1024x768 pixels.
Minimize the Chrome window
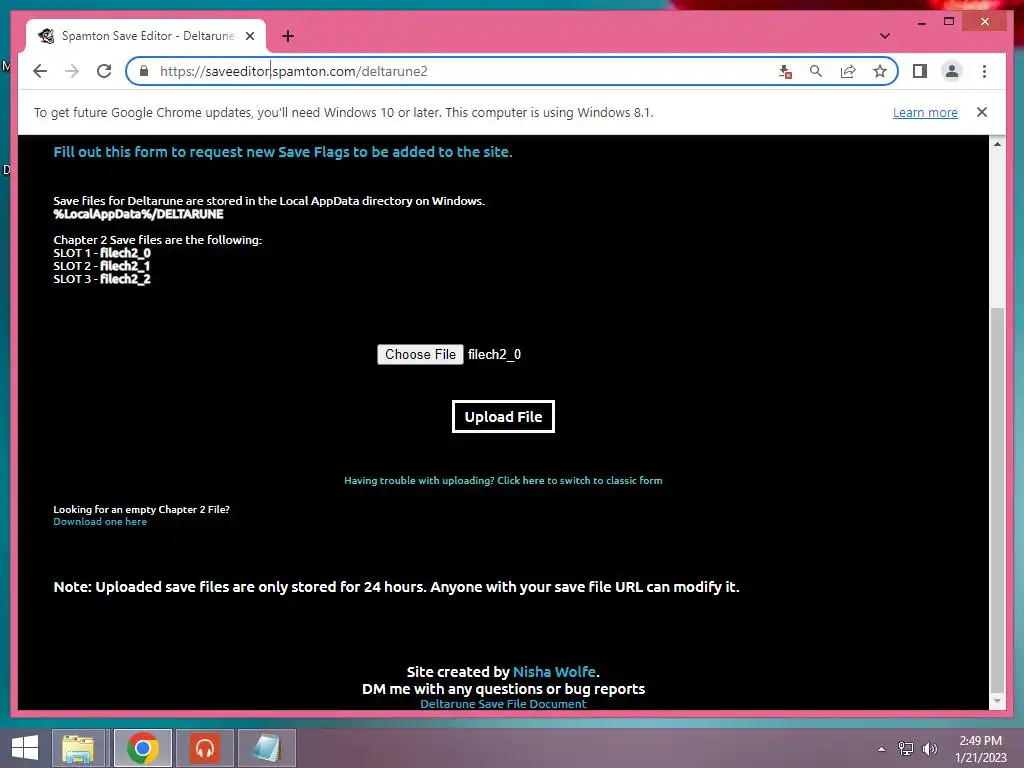[921, 22]
